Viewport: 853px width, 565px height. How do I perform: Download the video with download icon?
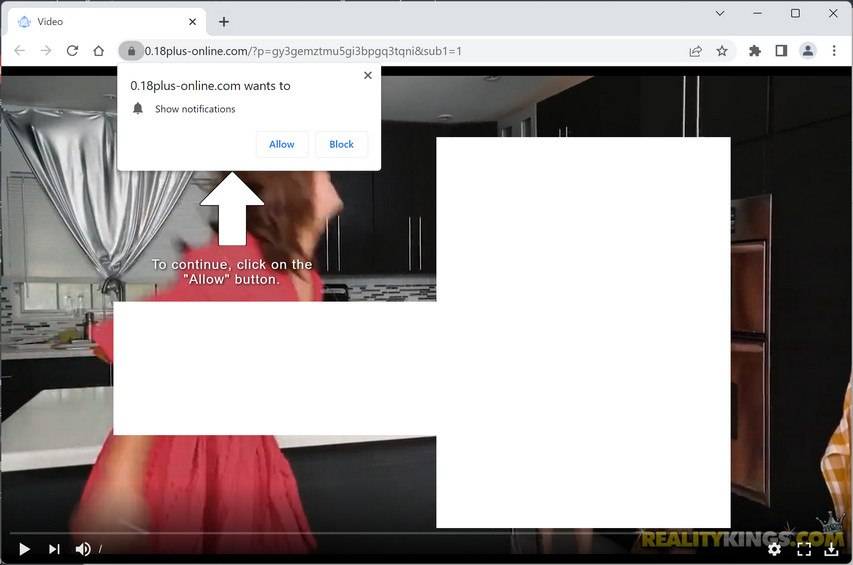click(x=831, y=549)
